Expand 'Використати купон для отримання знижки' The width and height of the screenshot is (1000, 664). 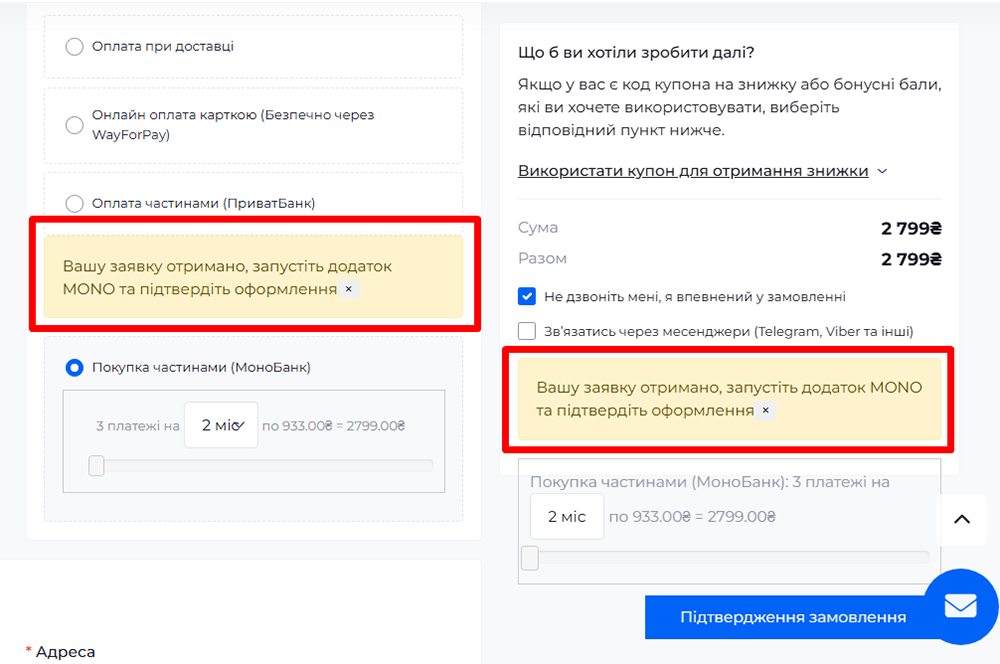[x=693, y=170]
